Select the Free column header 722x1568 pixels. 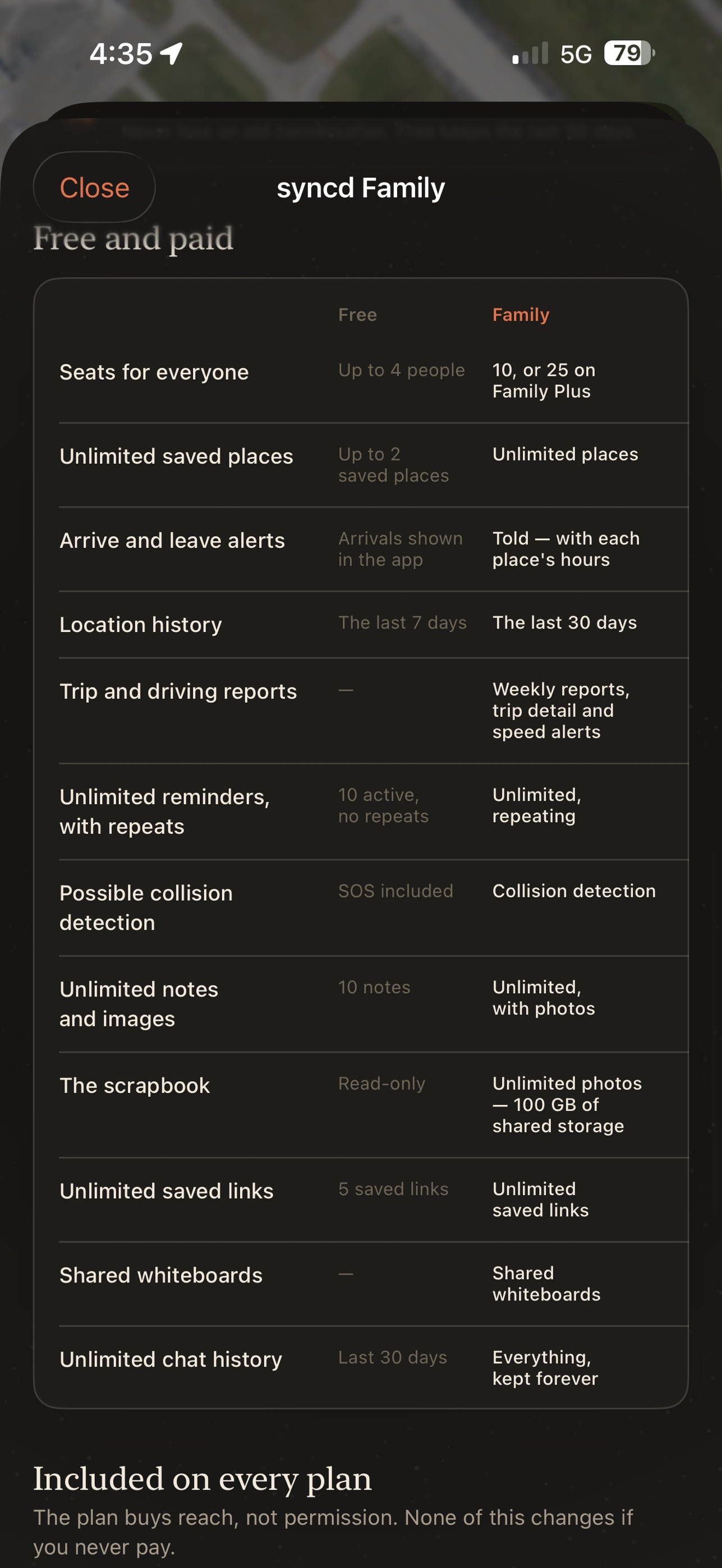(x=357, y=315)
